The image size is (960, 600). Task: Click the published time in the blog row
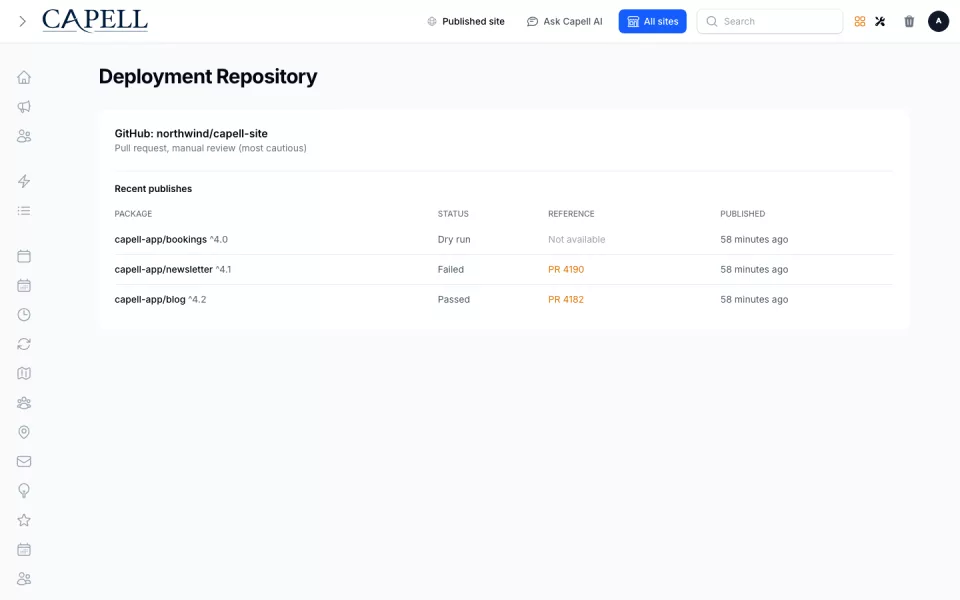click(754, 299)
